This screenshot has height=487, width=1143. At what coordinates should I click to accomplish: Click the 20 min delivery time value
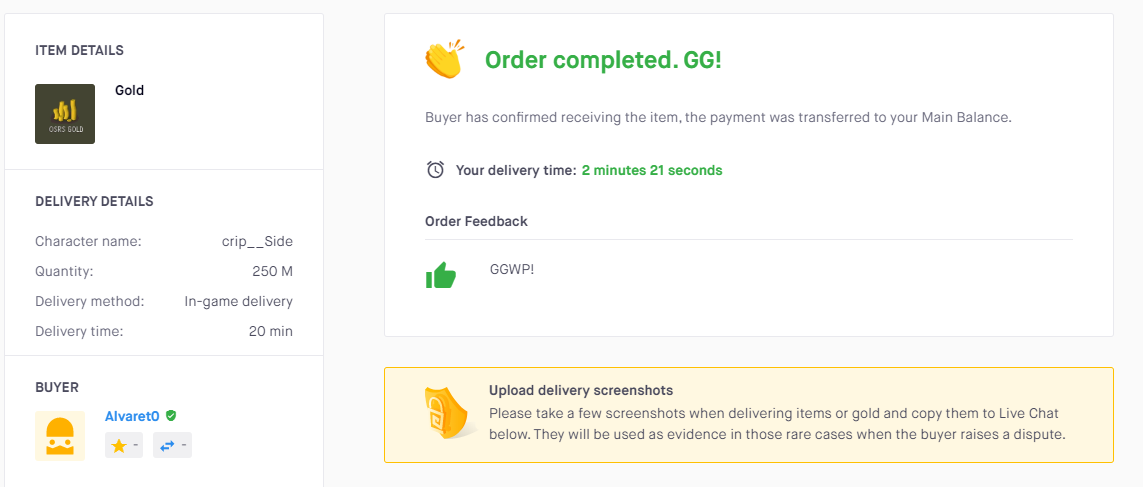click(x=270, y=331)
